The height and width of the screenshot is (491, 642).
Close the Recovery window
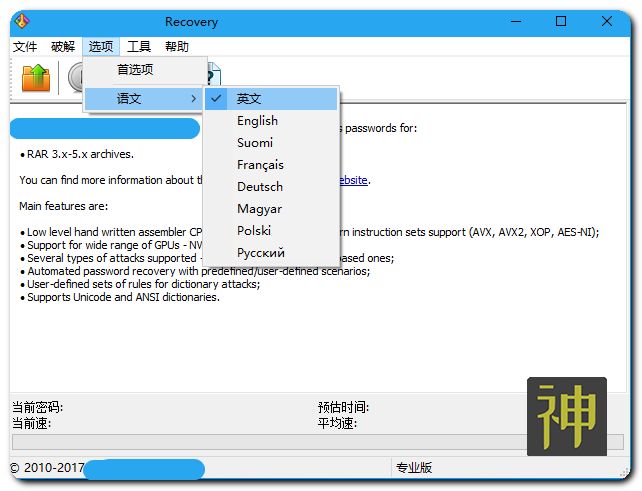tap(607, 21)
